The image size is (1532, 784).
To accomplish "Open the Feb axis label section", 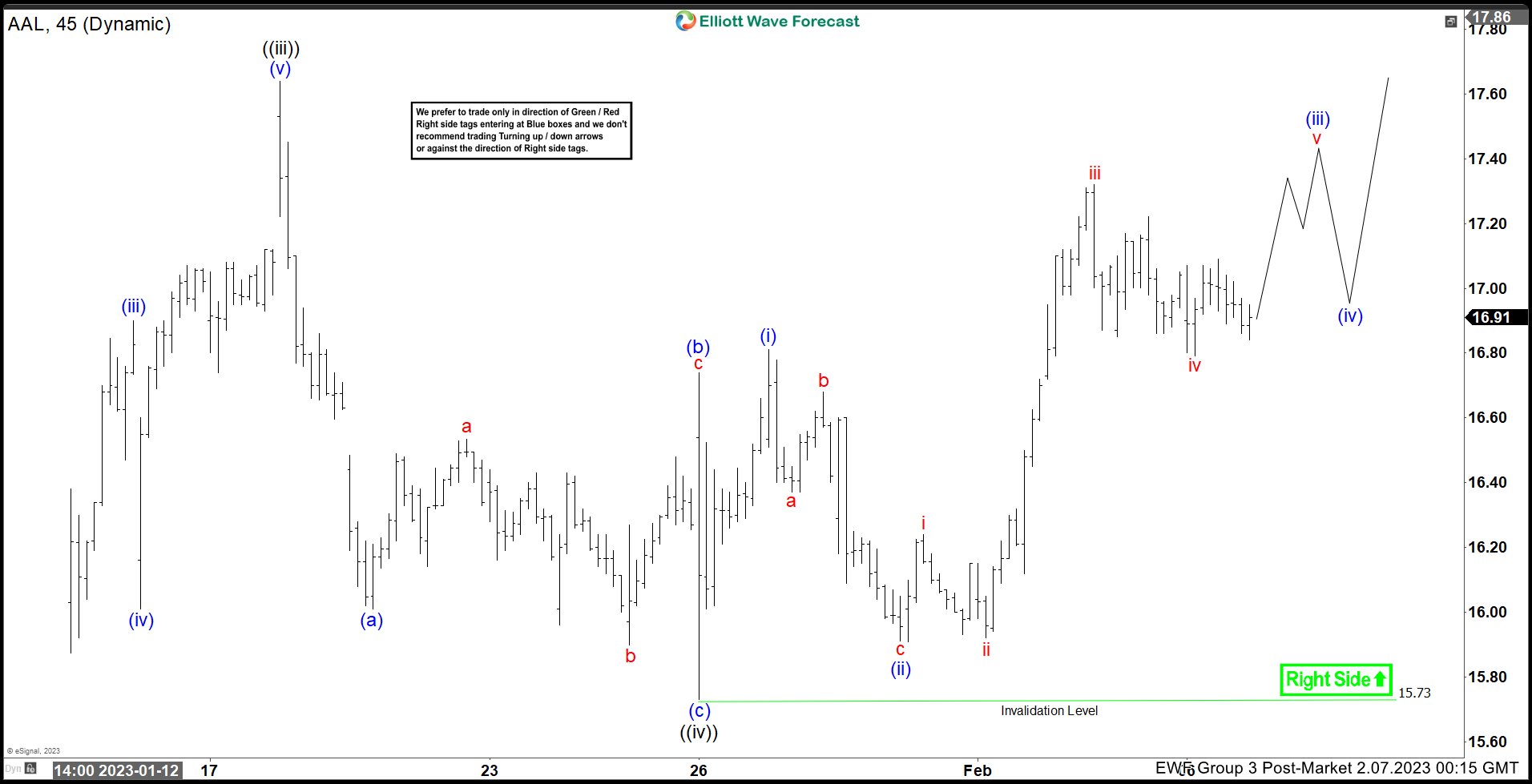I will point(979,770).
